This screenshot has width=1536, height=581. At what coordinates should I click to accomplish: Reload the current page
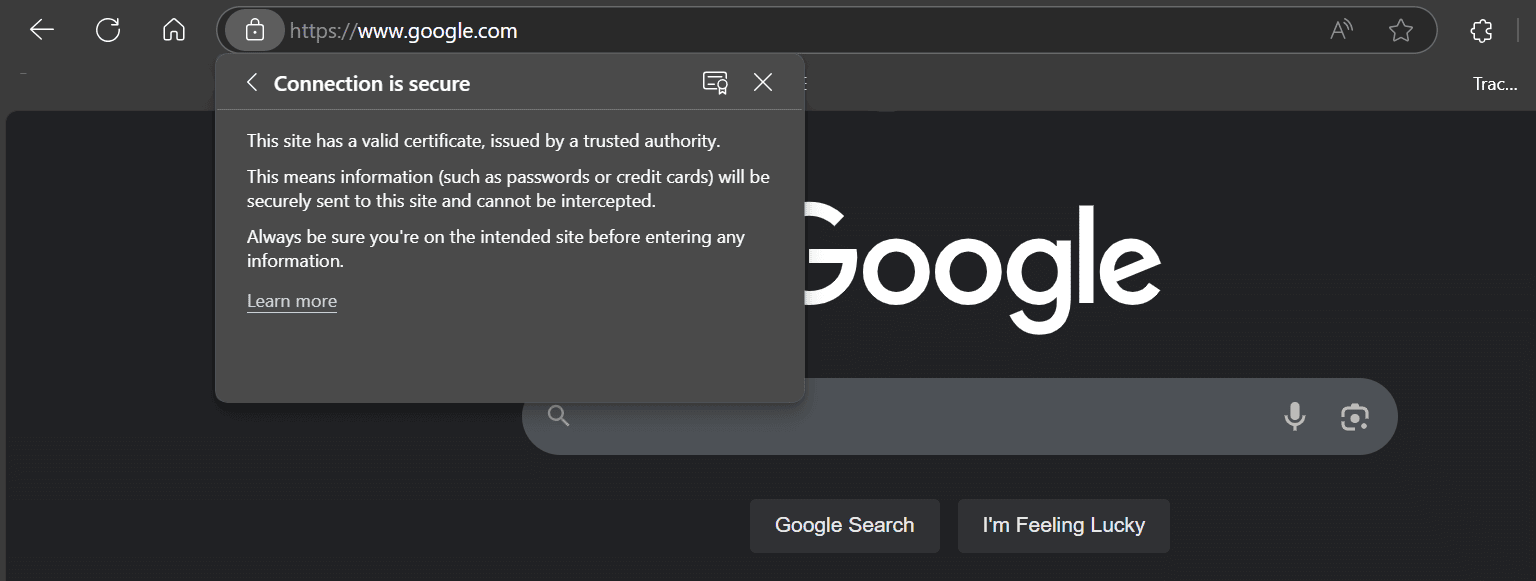pyautogui.click(x=107, y=30)
